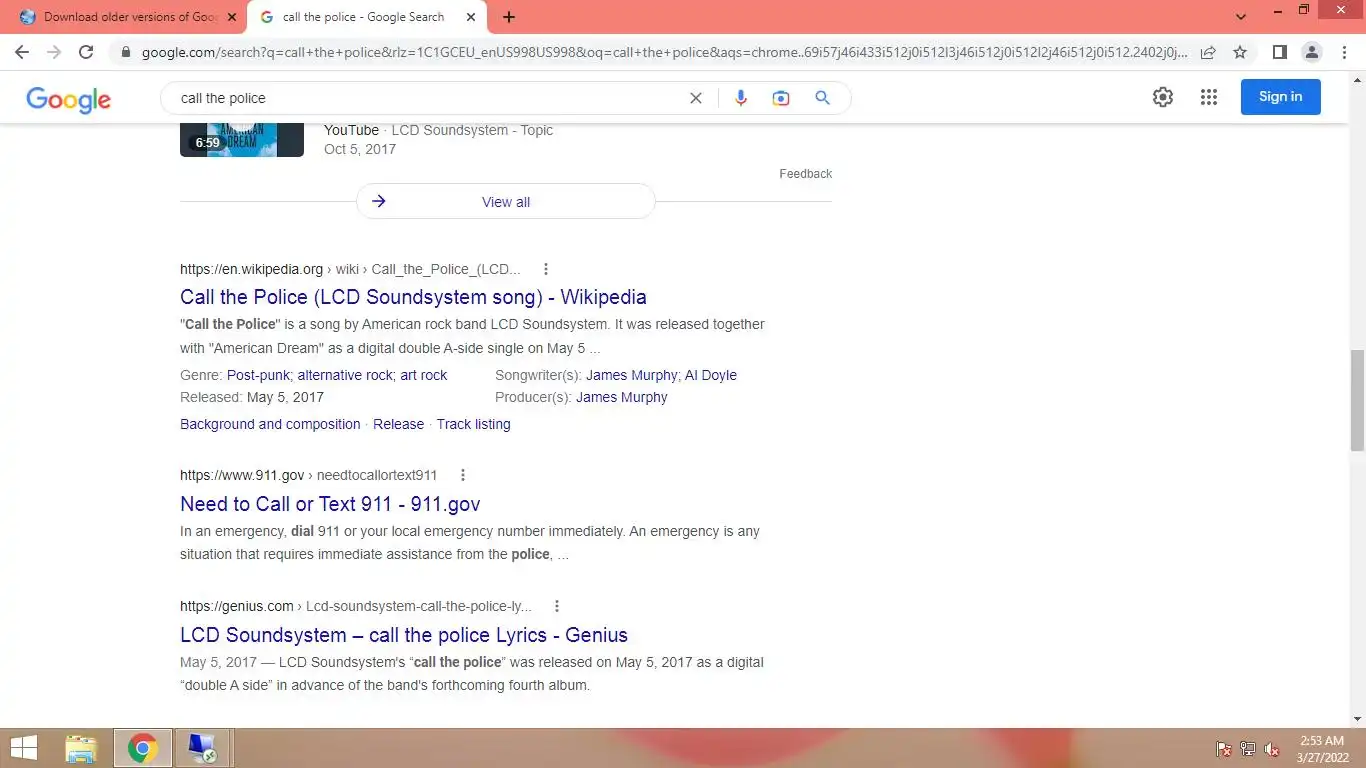1366x768 pixels.
Task: Open the Chrome side panel
Action: [x=1279, y=52]
